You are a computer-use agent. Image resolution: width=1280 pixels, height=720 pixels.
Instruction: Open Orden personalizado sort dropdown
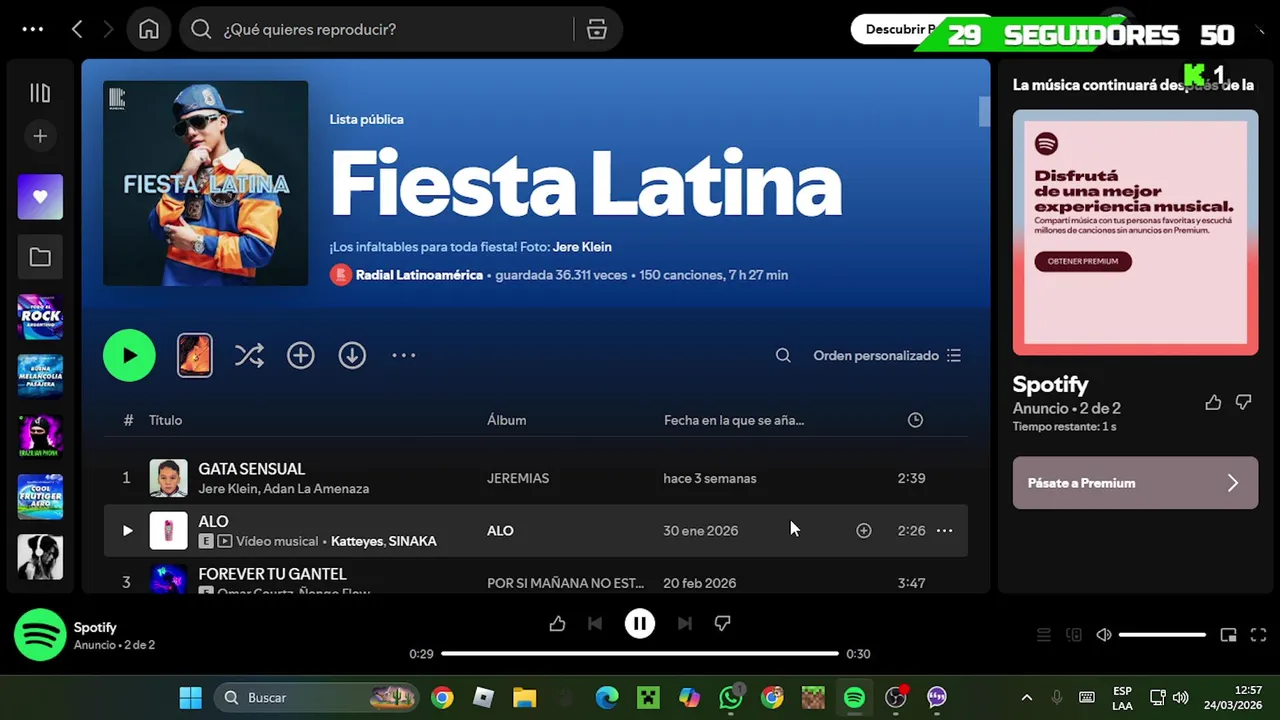[x=887, y=355]
